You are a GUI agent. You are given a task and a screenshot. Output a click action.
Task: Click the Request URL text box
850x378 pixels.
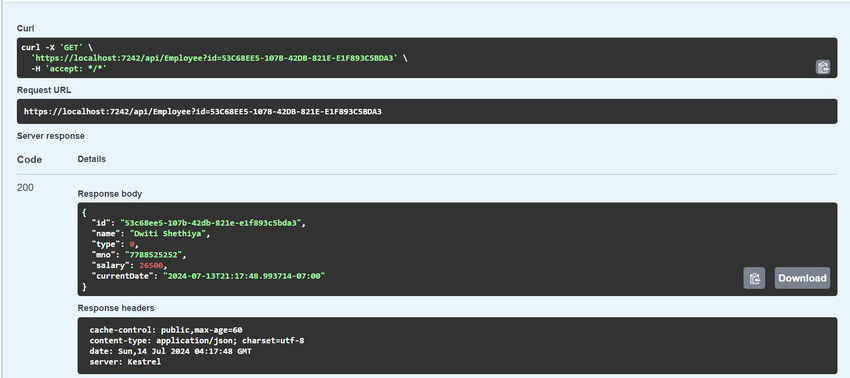coord(427,111)
